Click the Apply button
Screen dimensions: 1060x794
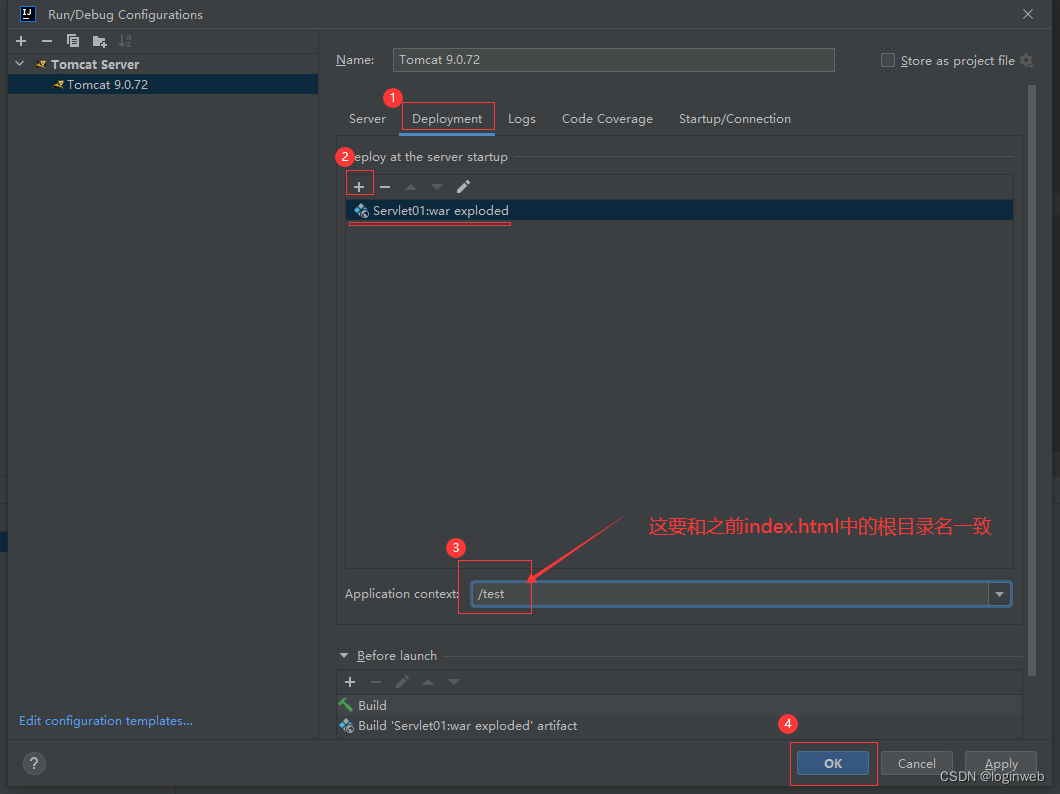[1001, 763]
